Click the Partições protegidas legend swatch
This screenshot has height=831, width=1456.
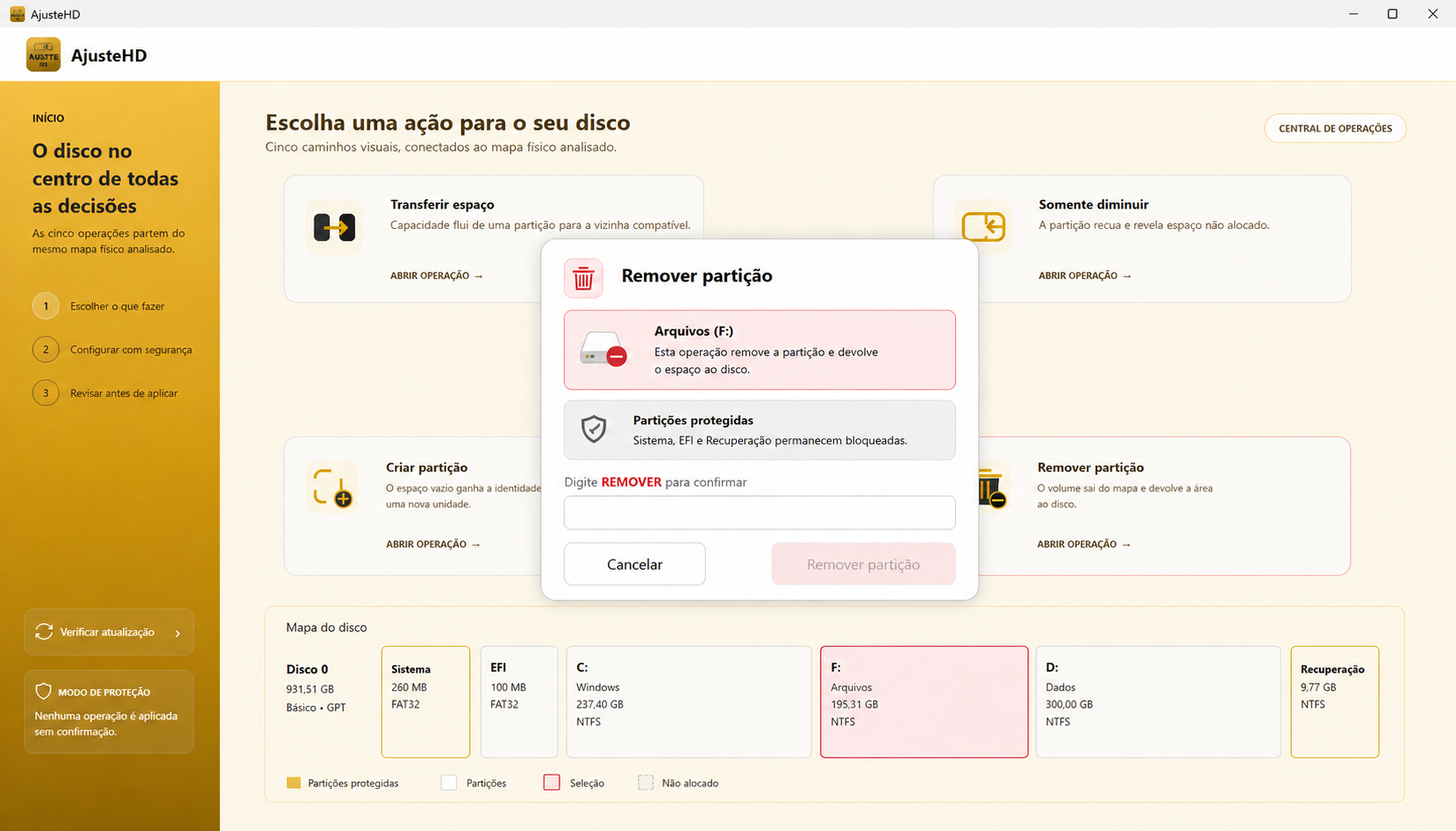point(294,783)
